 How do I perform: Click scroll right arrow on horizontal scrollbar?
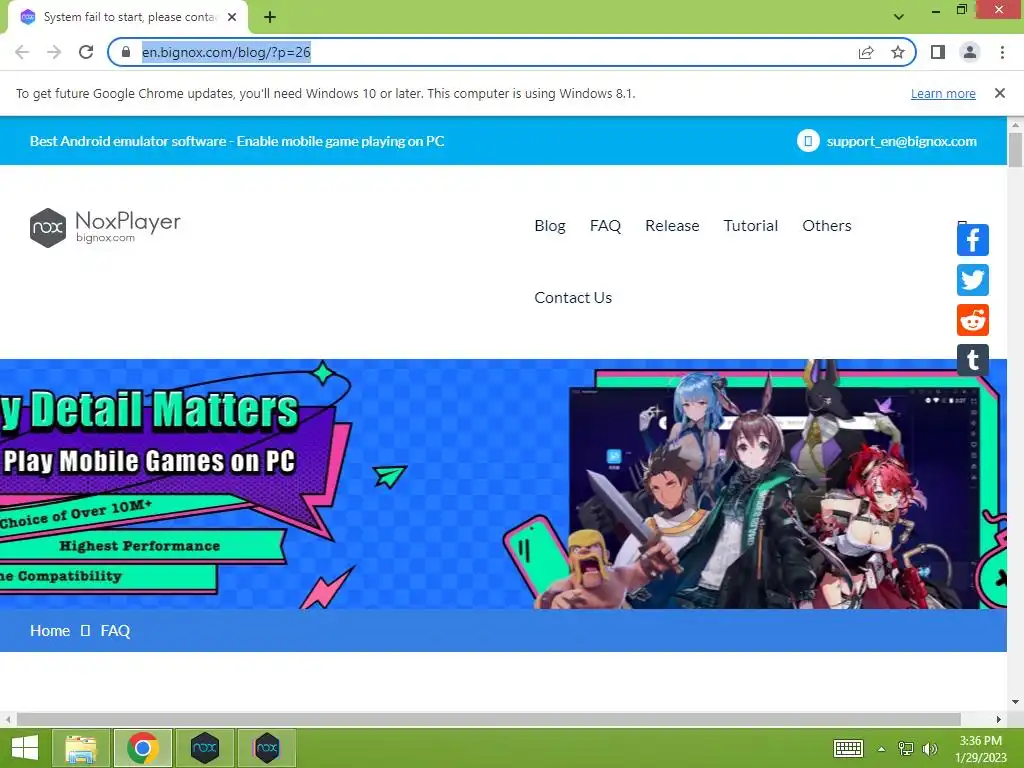pyautogui.click(x=999, y=719)
